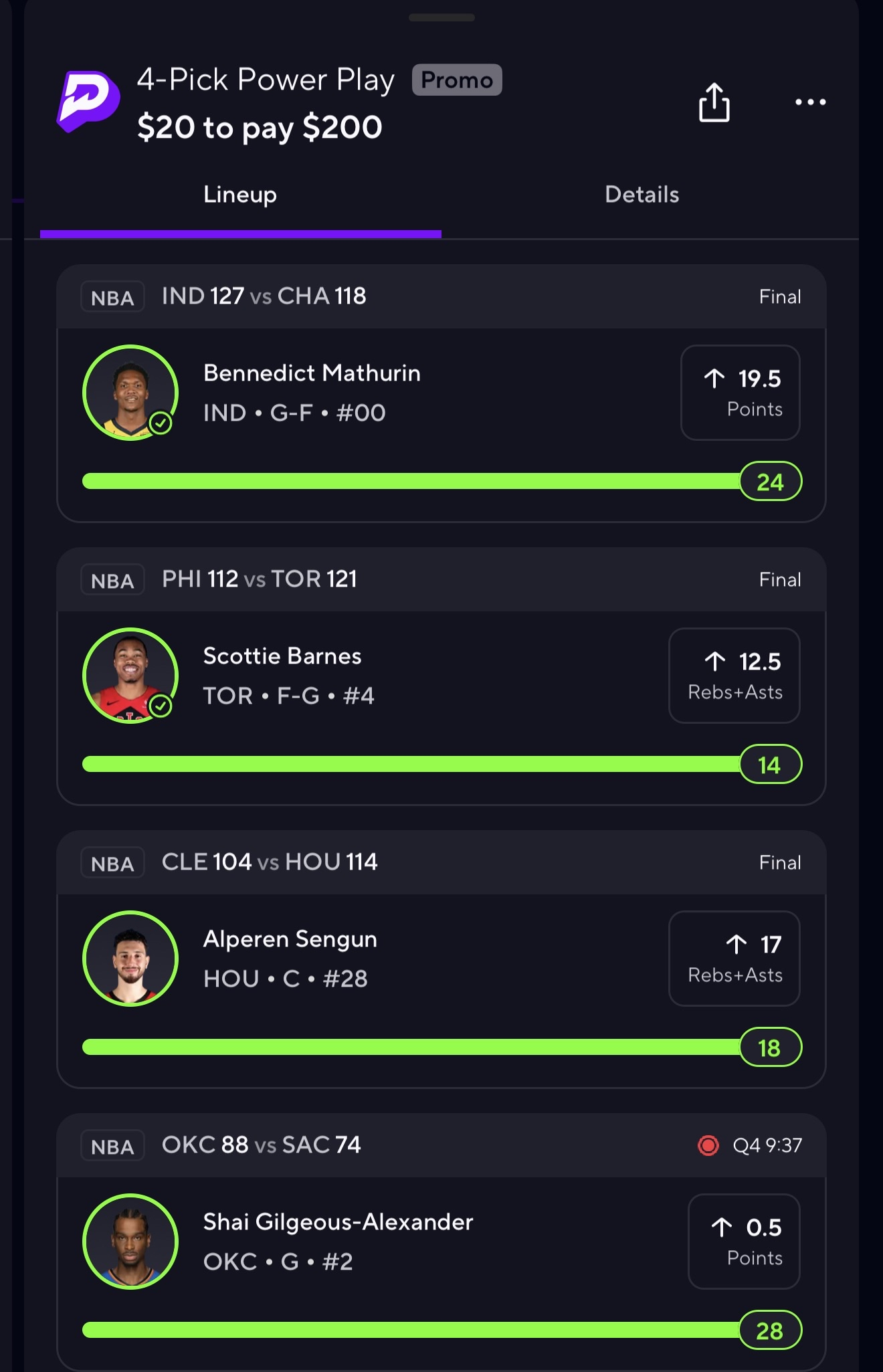Screen dimensions: 883x1372
Task: Tap Alperen Sengun's player photo
Action: tap(130, 959)
